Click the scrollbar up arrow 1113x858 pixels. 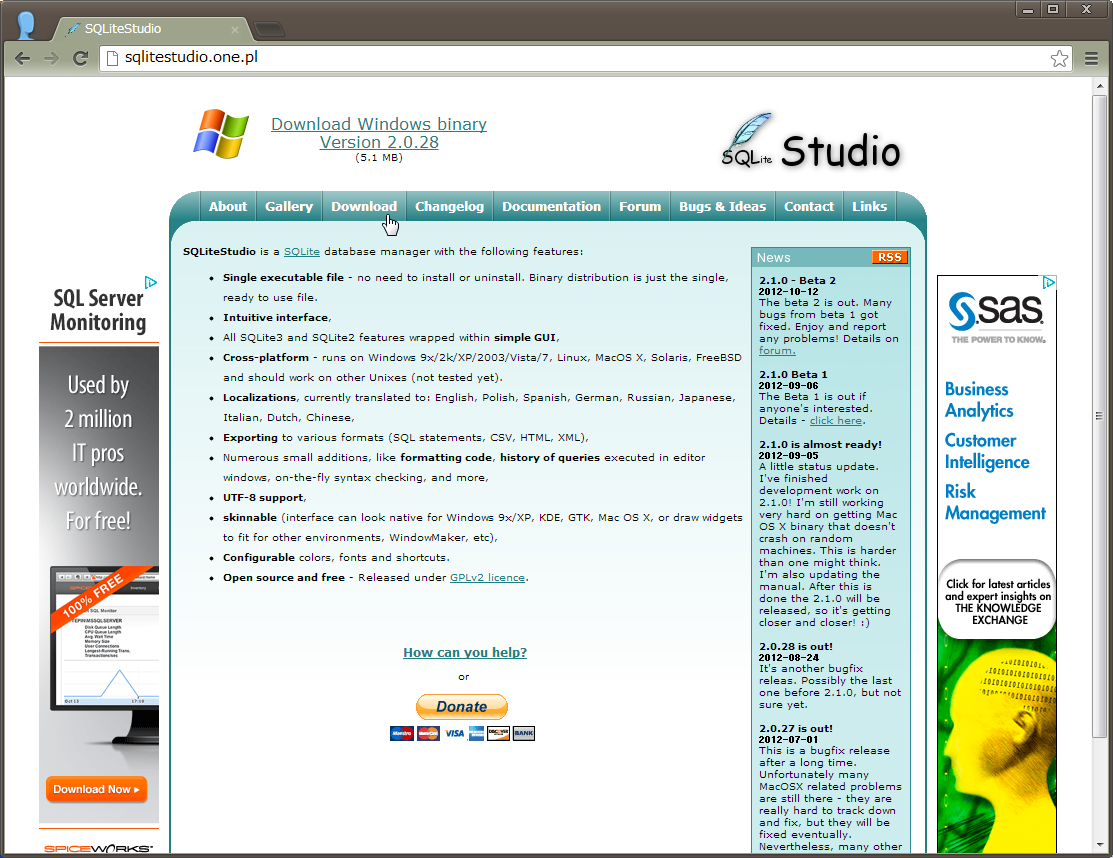pos(1099,87)
